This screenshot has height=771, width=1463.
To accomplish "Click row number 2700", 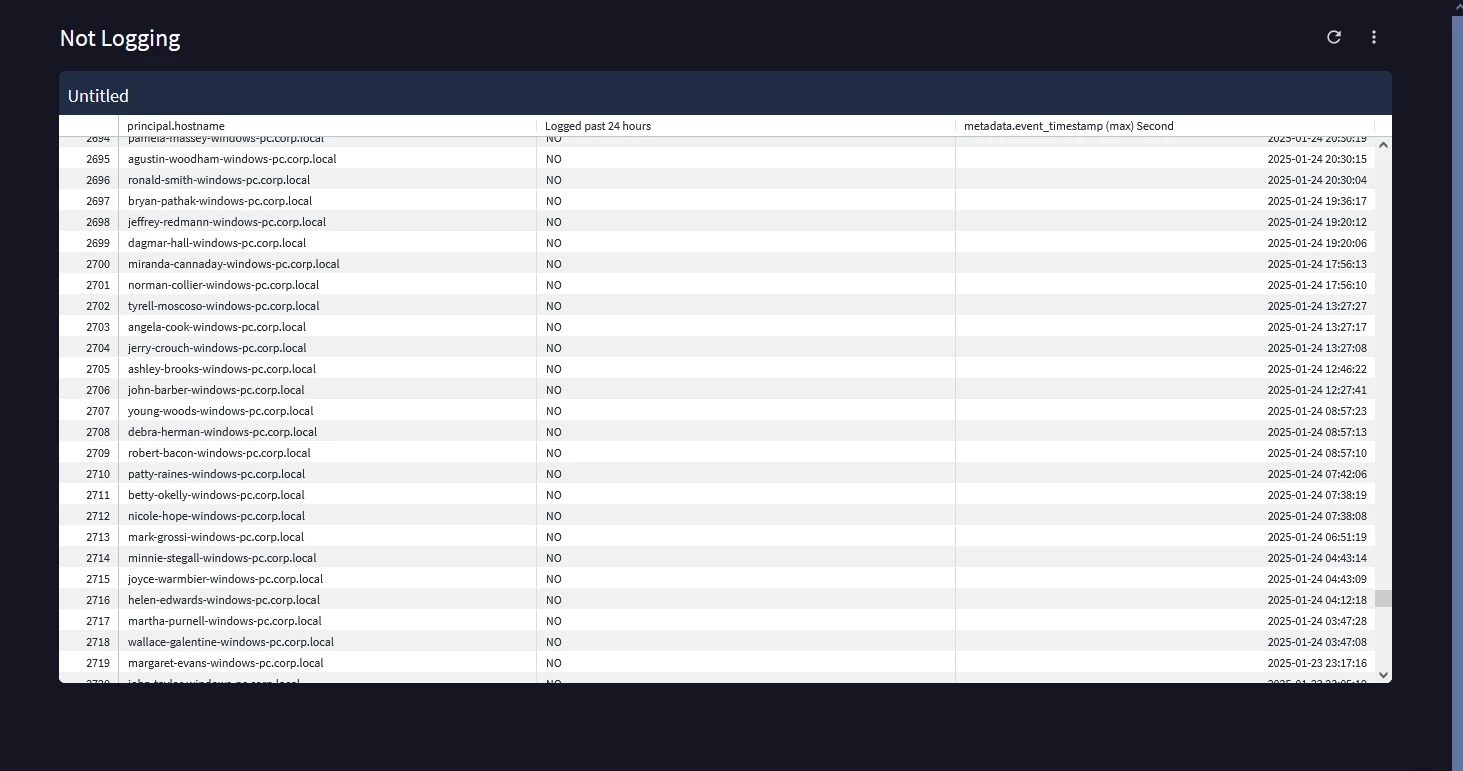I will point(98,264).
